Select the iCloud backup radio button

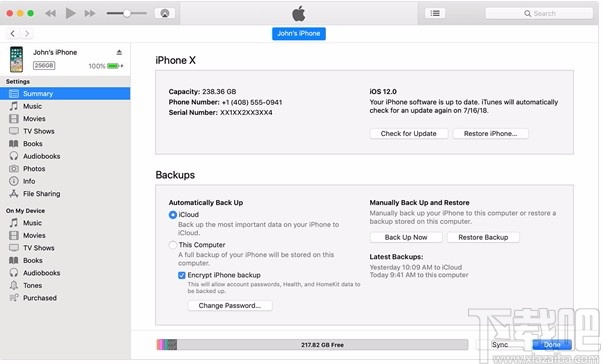coord(173,214)
